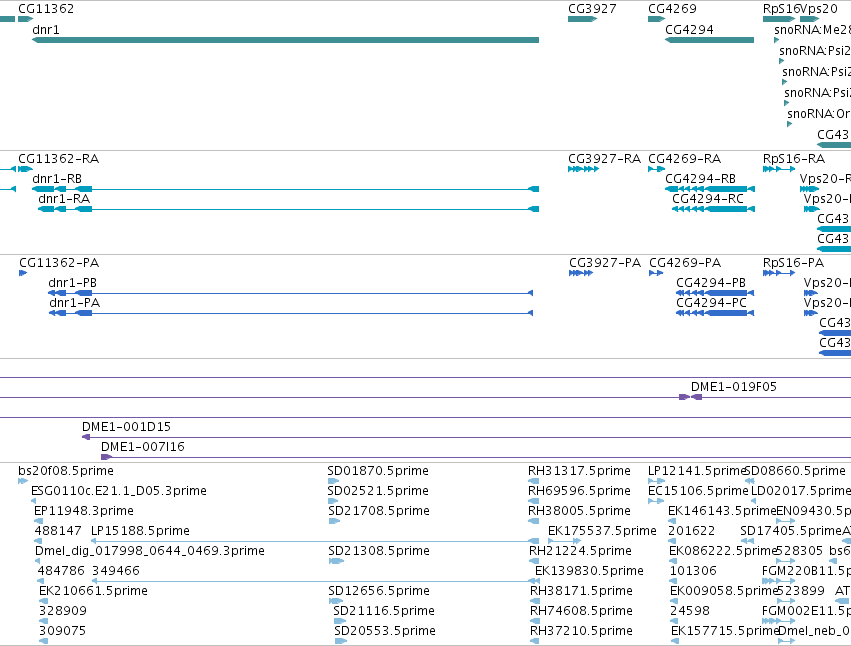
Task: Click the CG3927-PA protein label
Action: tap(605, 263)
